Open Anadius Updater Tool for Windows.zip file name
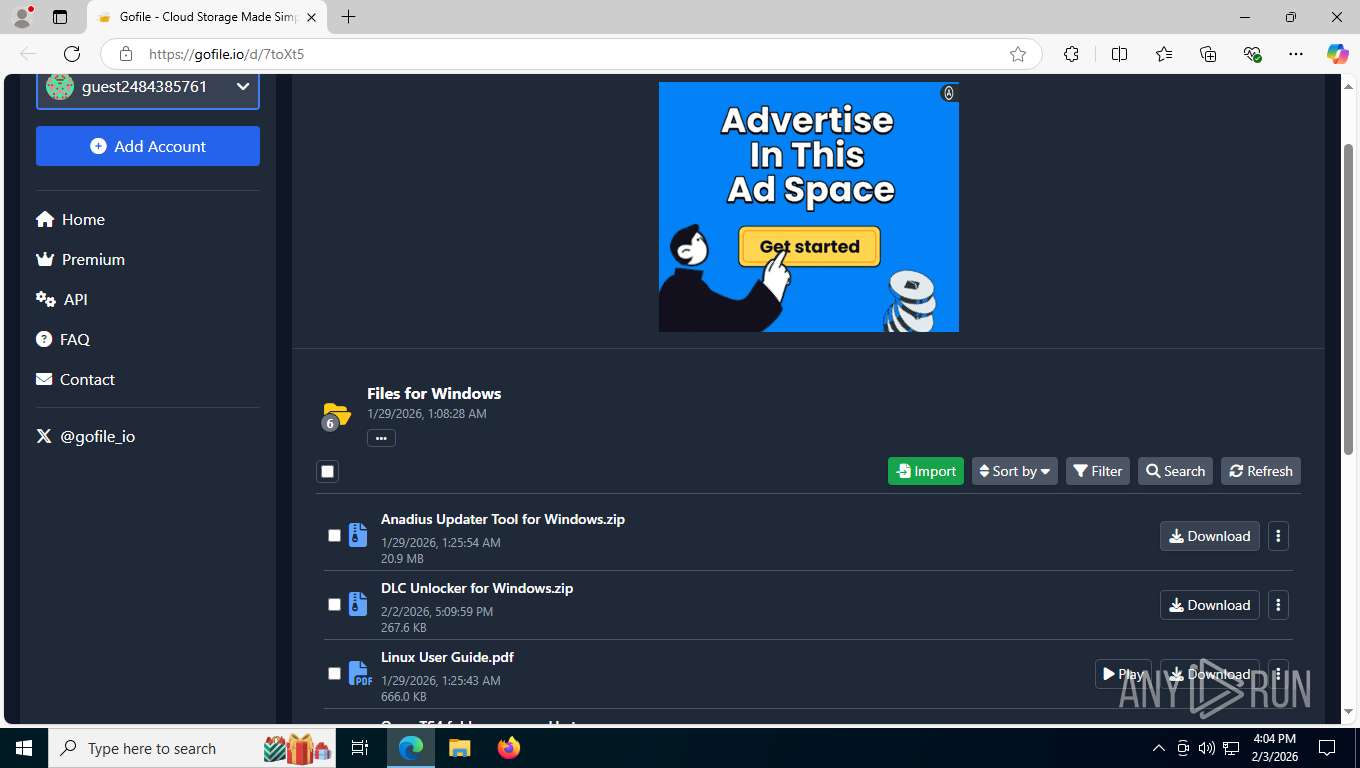Image resolution: width=1360 pixels, height=768 pixels. point(503,519)
